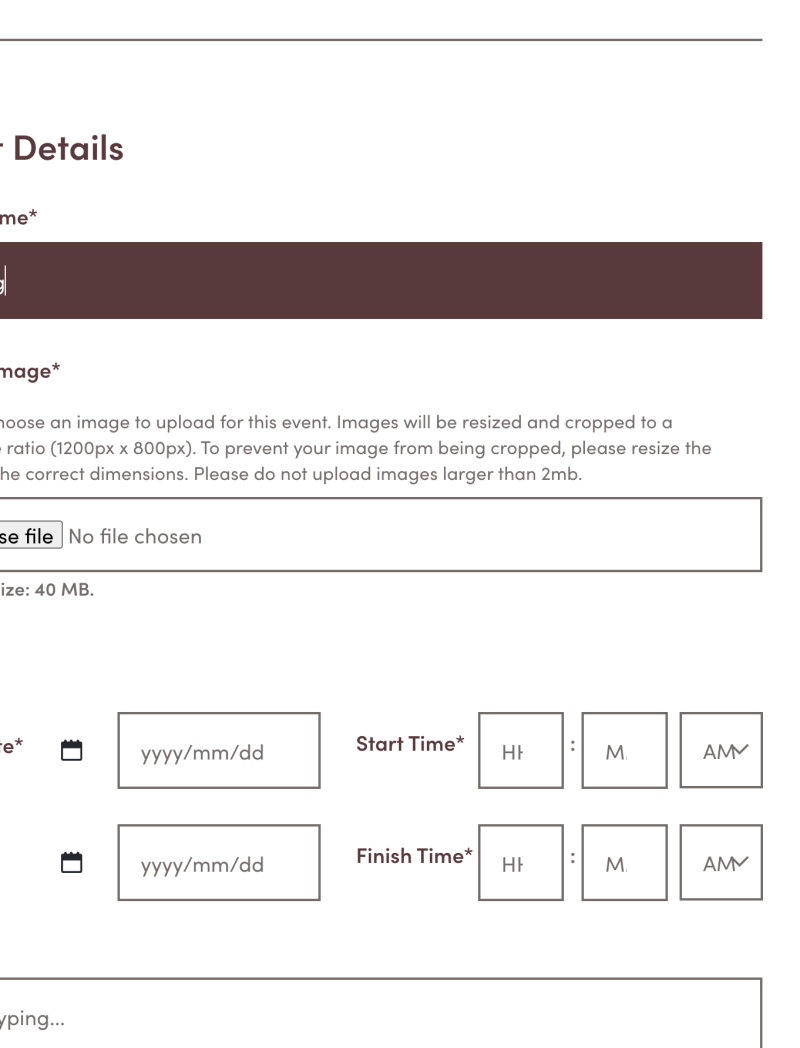This screenshot has width=800, height=1048.
Task: Click the start date yyyy/mm/dd field
Action: [219, 750]
